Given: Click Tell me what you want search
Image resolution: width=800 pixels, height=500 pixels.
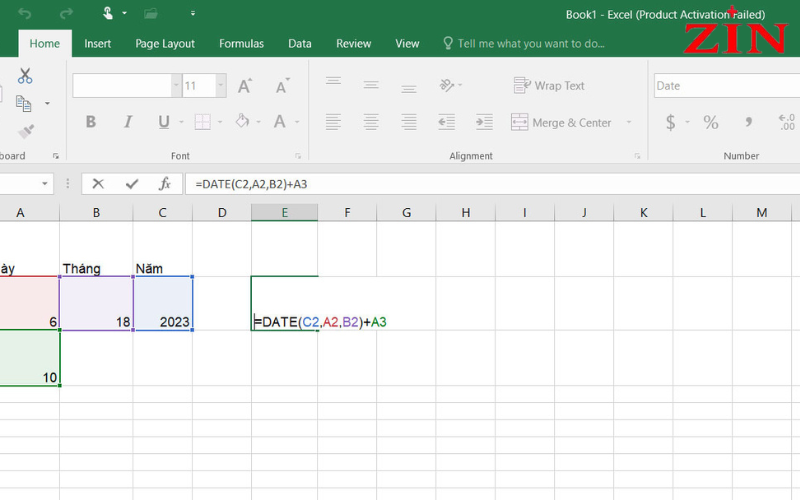Looking at the screenshot, I should click(x=524, y=44).
